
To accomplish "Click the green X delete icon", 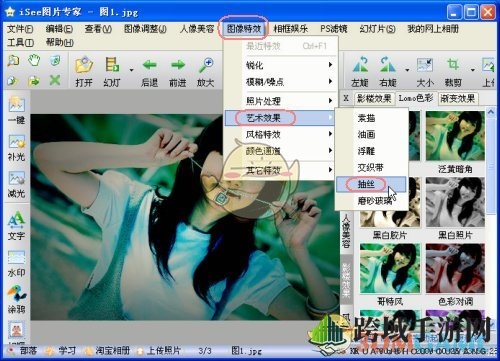I will tap(55, 80).
